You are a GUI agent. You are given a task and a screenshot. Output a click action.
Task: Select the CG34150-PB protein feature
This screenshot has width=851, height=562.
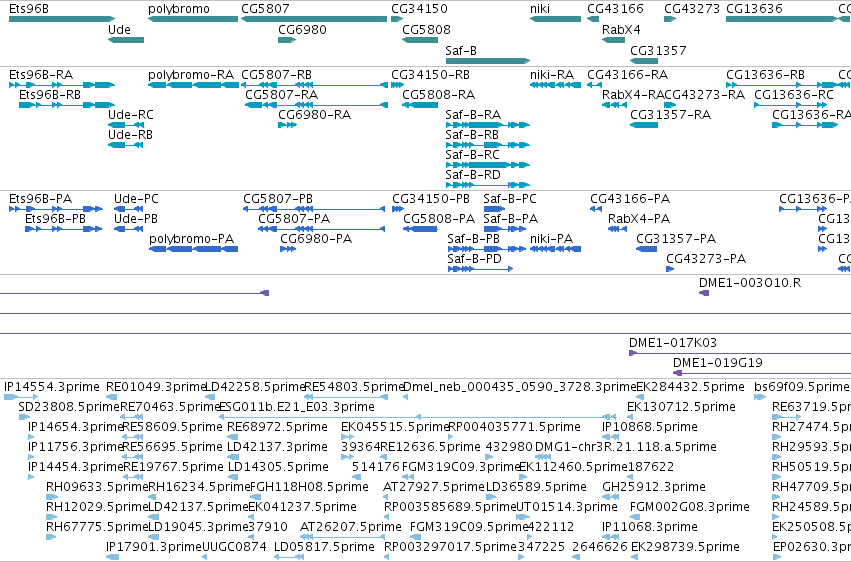pyautogui.click(x=398, y=209)
